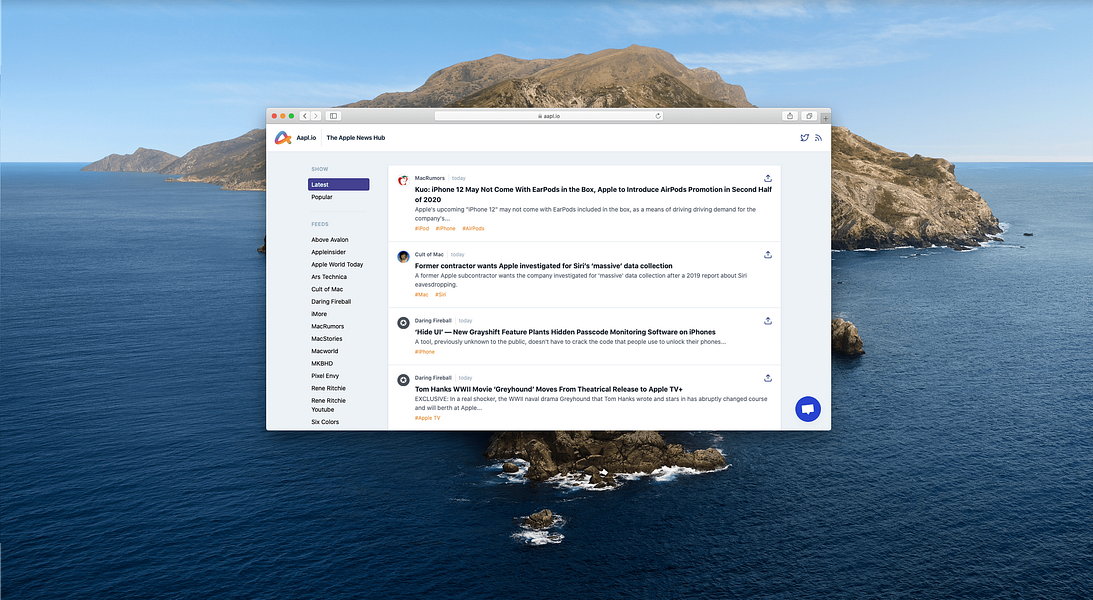Open MacRumors in the Feeds sidebar
Image resolution: width=1093 pixels, height=600 pixels.
click(328, 326)
